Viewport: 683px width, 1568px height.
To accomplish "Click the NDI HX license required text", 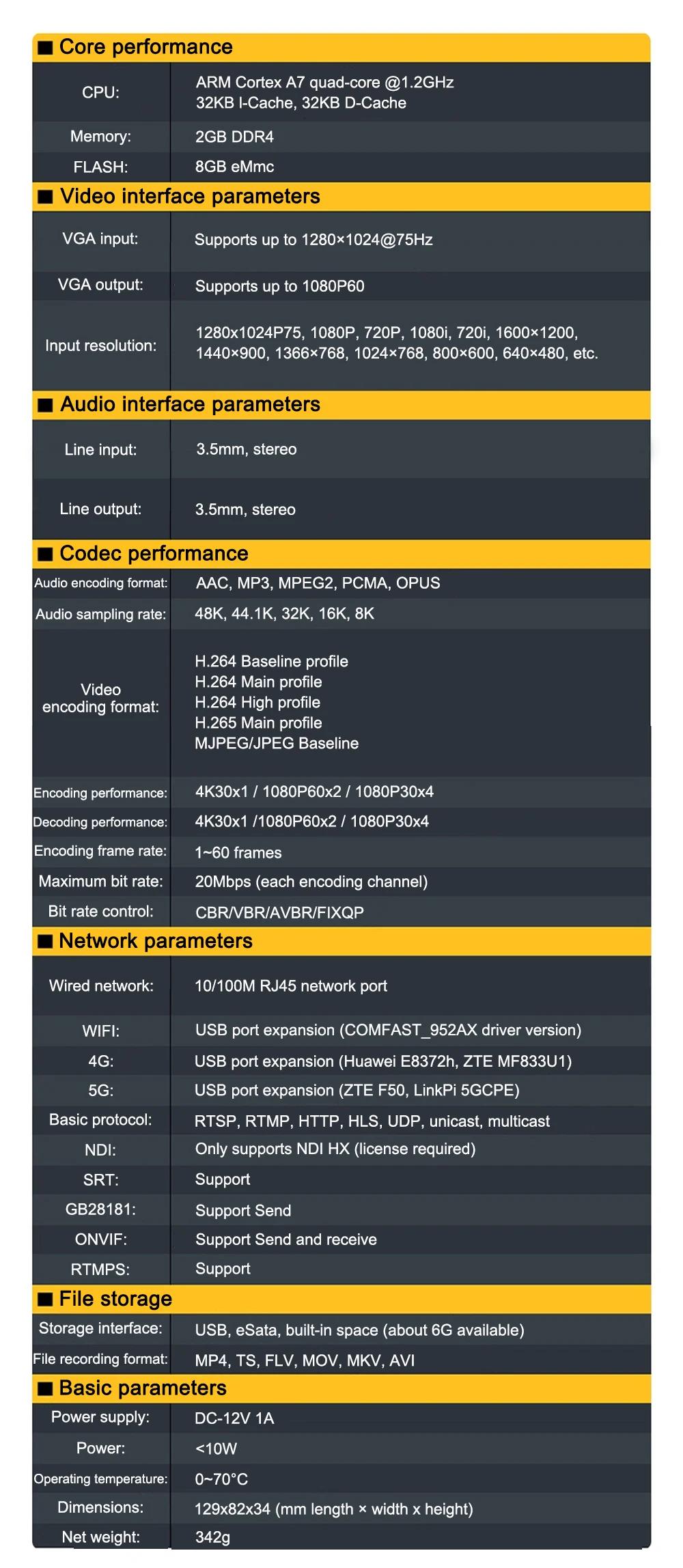I will pyautogui.click(x=335, y=1149).
